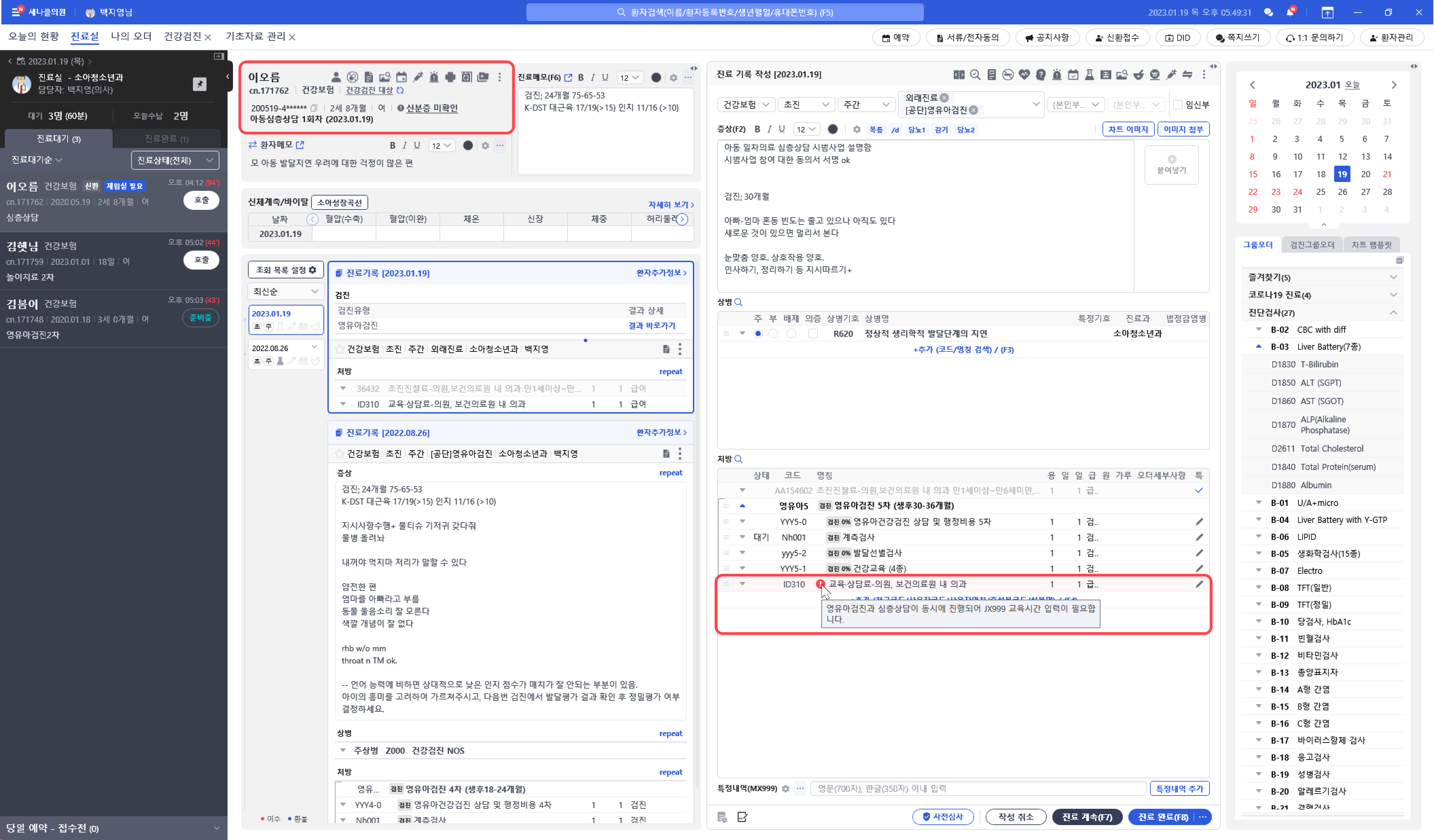Select the radio button on the R620 diagnosis row
Screen dimensions: 1434x840
(x=758, y=334)
